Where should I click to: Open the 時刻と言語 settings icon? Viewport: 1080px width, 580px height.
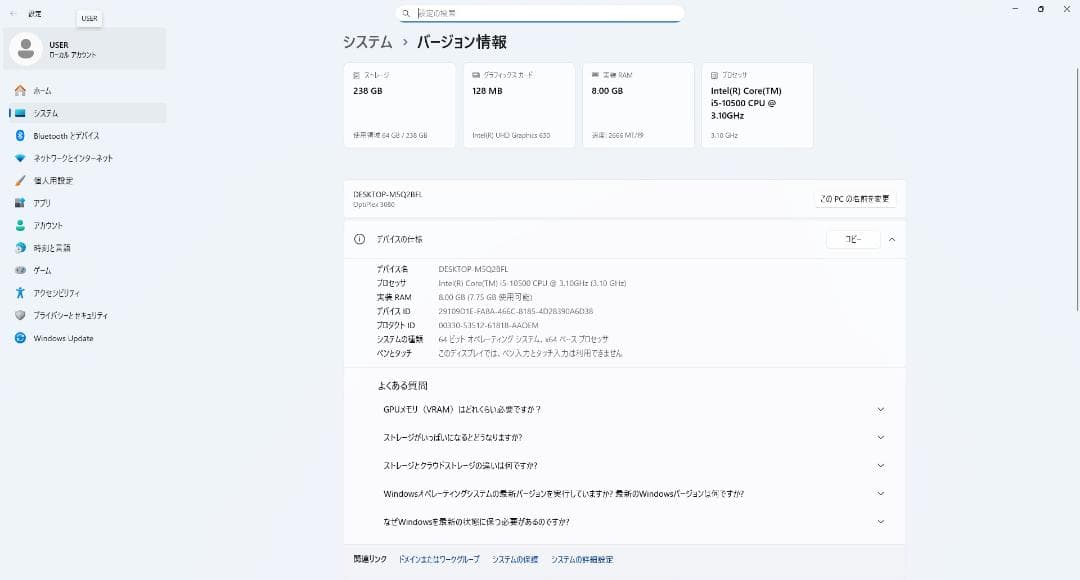(20, 248)
